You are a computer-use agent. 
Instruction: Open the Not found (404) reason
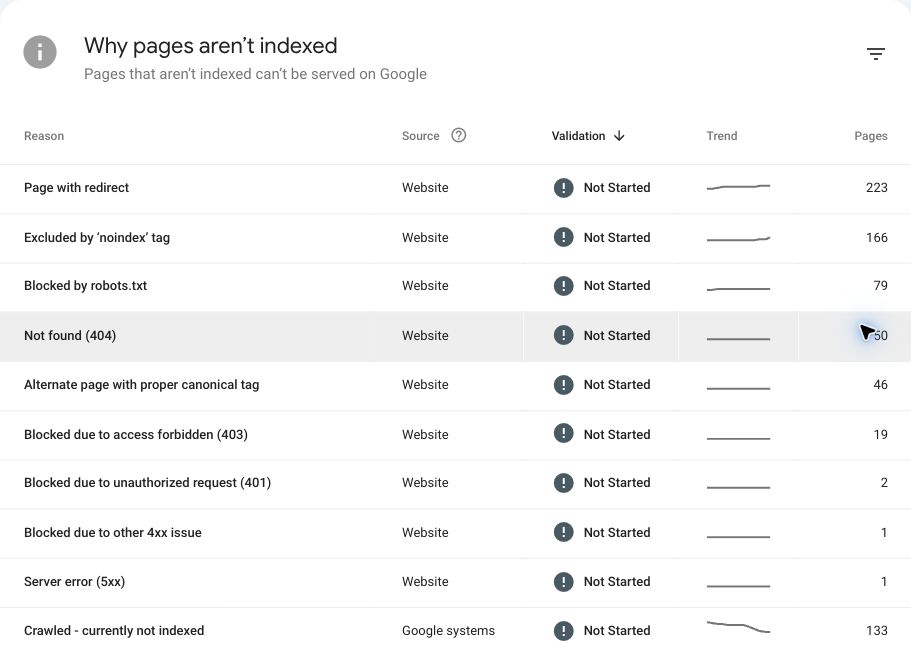70,336
